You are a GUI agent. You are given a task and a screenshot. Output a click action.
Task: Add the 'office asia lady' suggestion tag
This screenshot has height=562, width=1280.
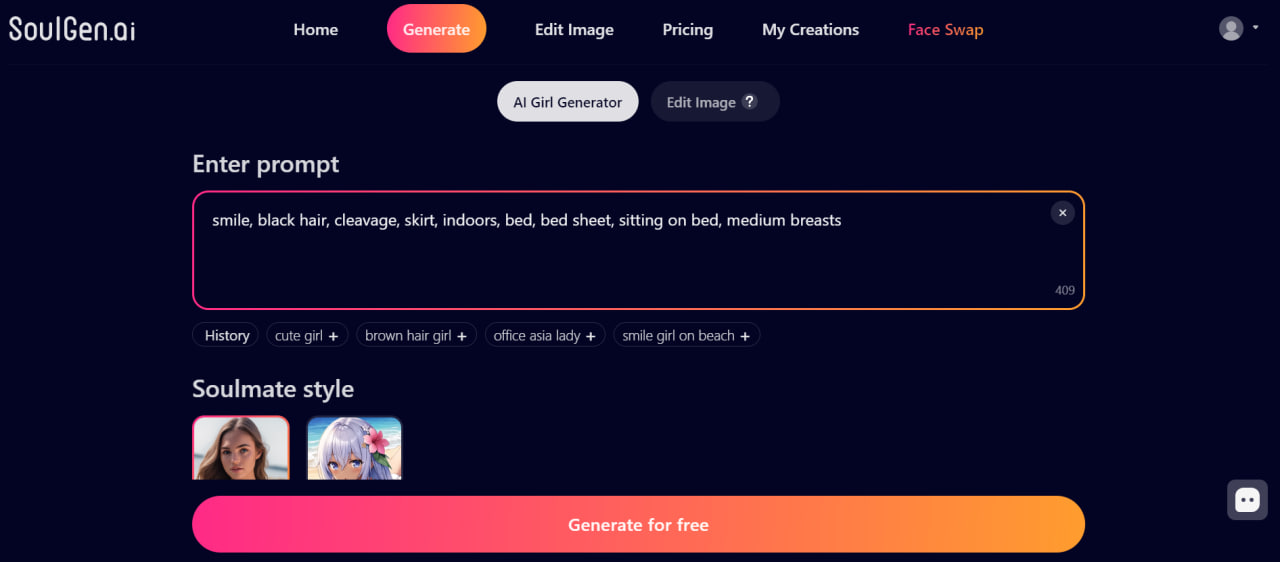pos(545,335)
